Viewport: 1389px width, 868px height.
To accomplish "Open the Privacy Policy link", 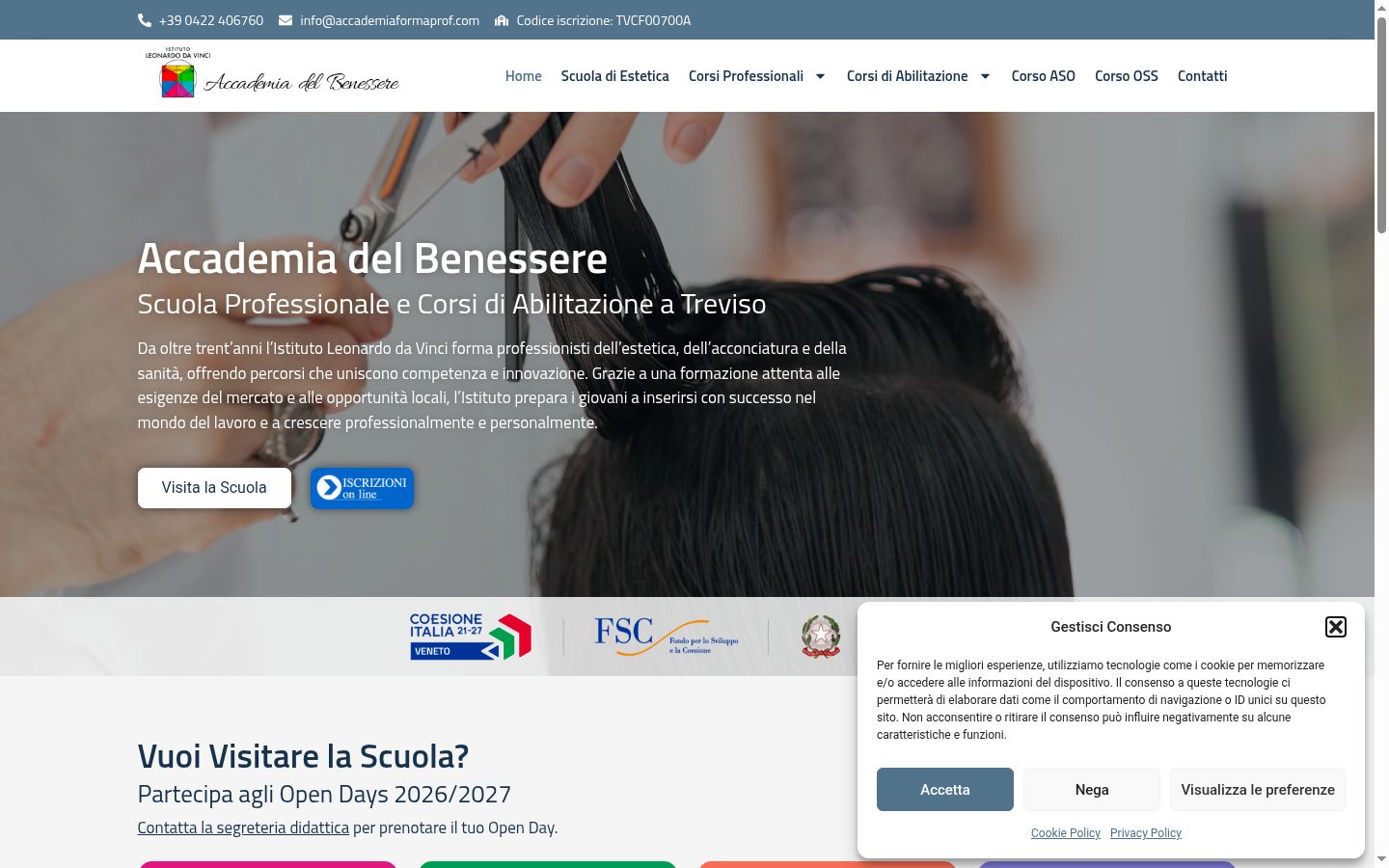I will pos(1146,833).
